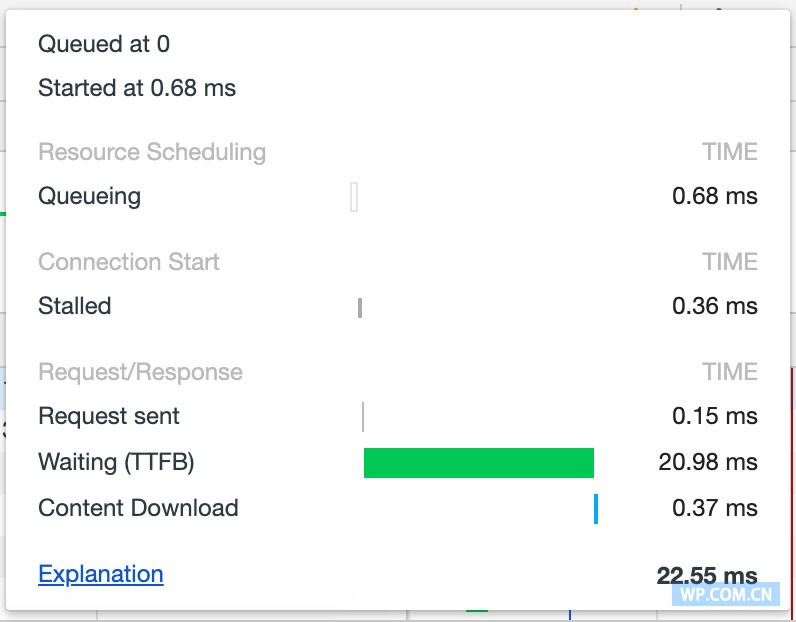
Task: Select the Queueing row label
Action: pyautogui.click(x=89, y=196)
